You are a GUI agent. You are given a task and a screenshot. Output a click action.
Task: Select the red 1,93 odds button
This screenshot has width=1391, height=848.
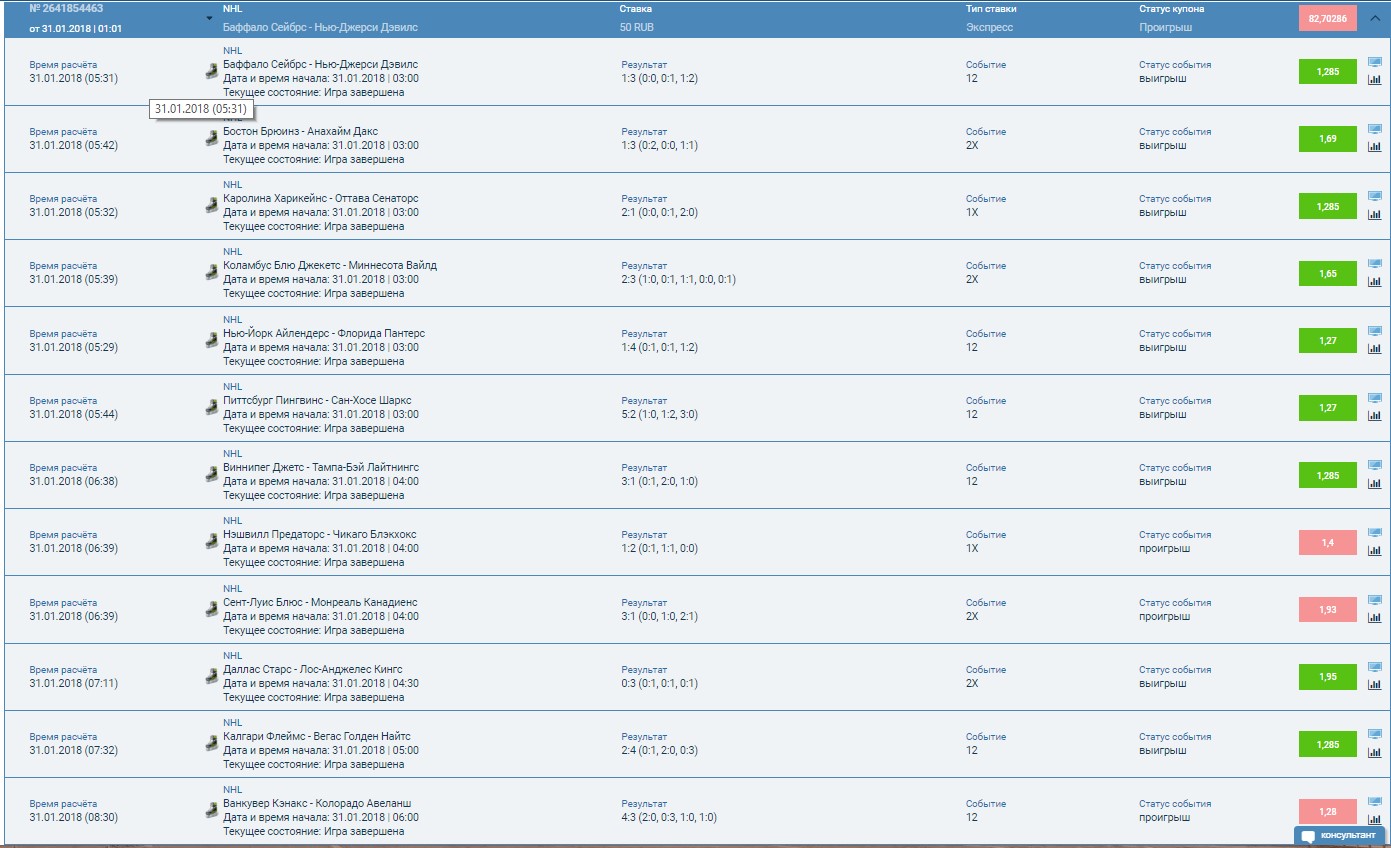pyautogui.click(x=1328, y=610)
